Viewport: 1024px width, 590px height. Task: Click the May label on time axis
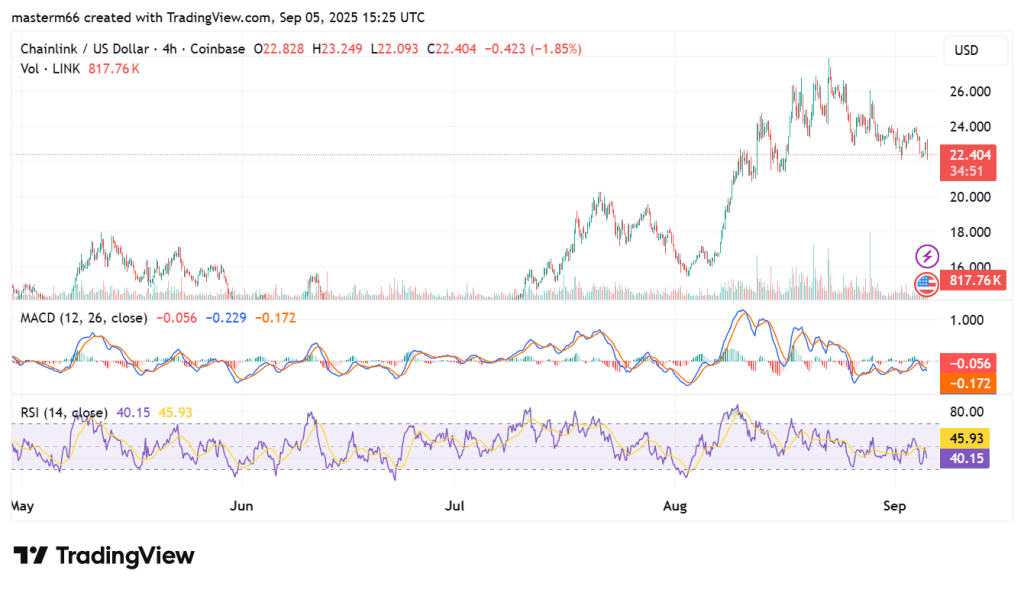(x=23, y=506)
